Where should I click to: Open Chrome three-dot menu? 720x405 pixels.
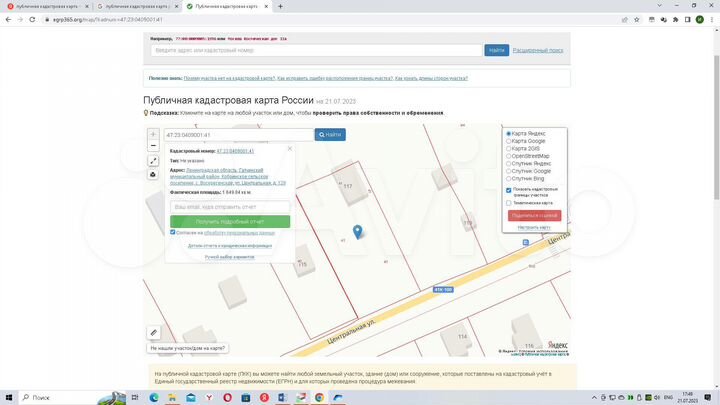click(x=712, y=20)
